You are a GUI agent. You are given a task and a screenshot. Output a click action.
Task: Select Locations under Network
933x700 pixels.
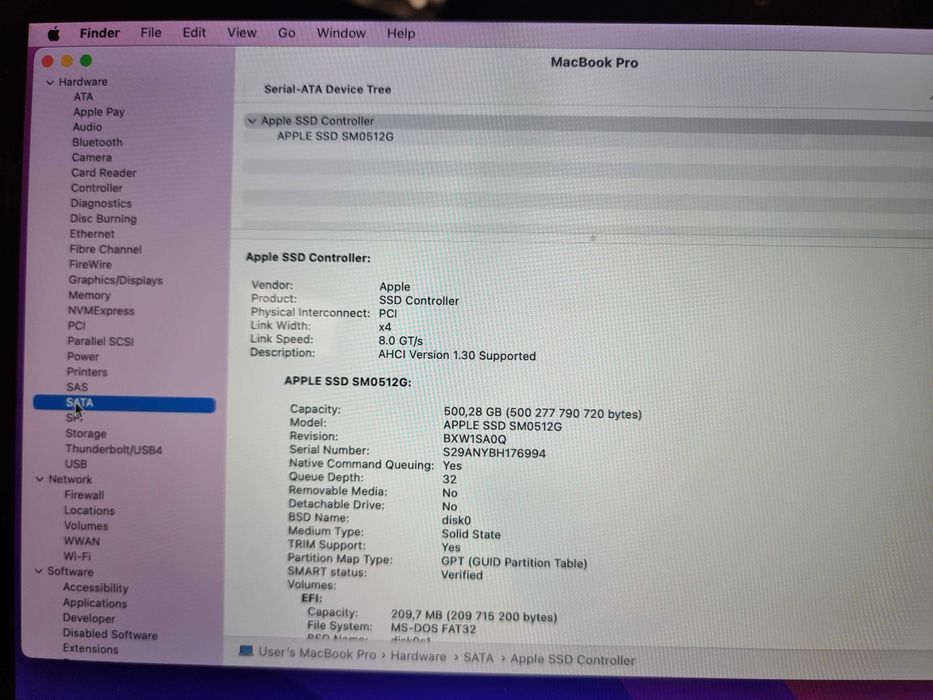coord(89,511)
